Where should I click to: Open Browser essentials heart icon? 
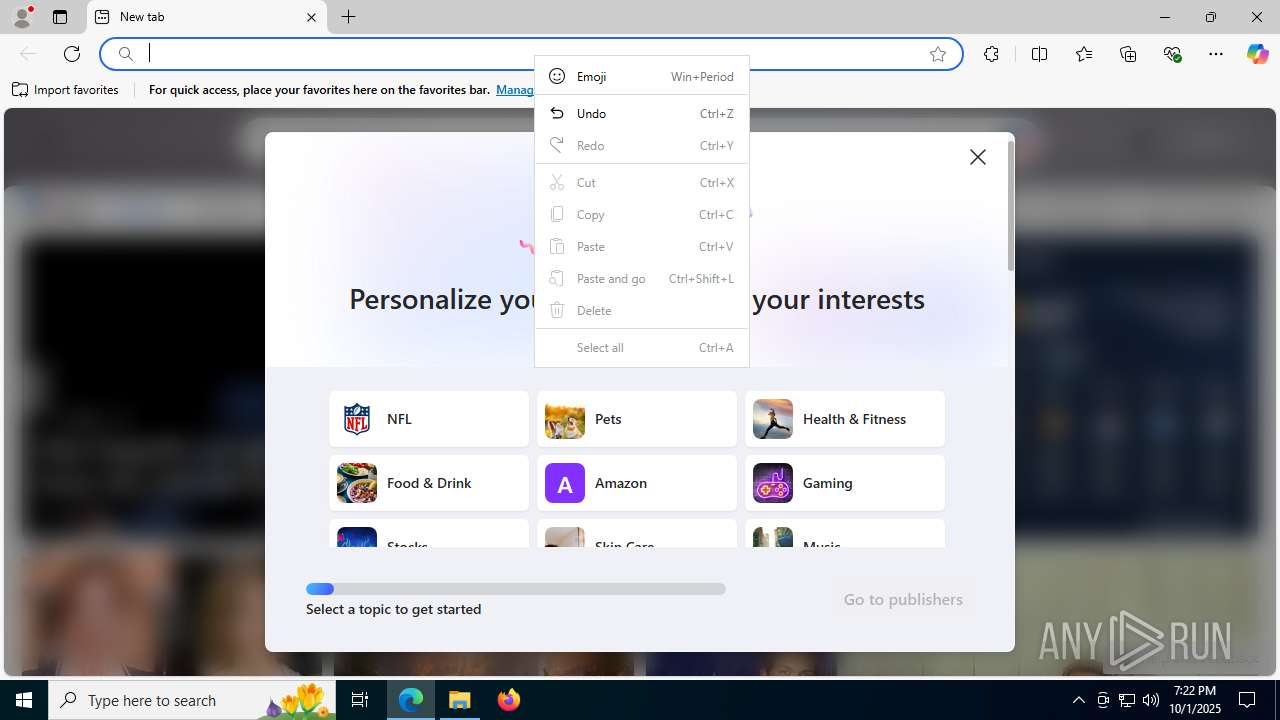pyautogui.click(x=1173, y=54)
